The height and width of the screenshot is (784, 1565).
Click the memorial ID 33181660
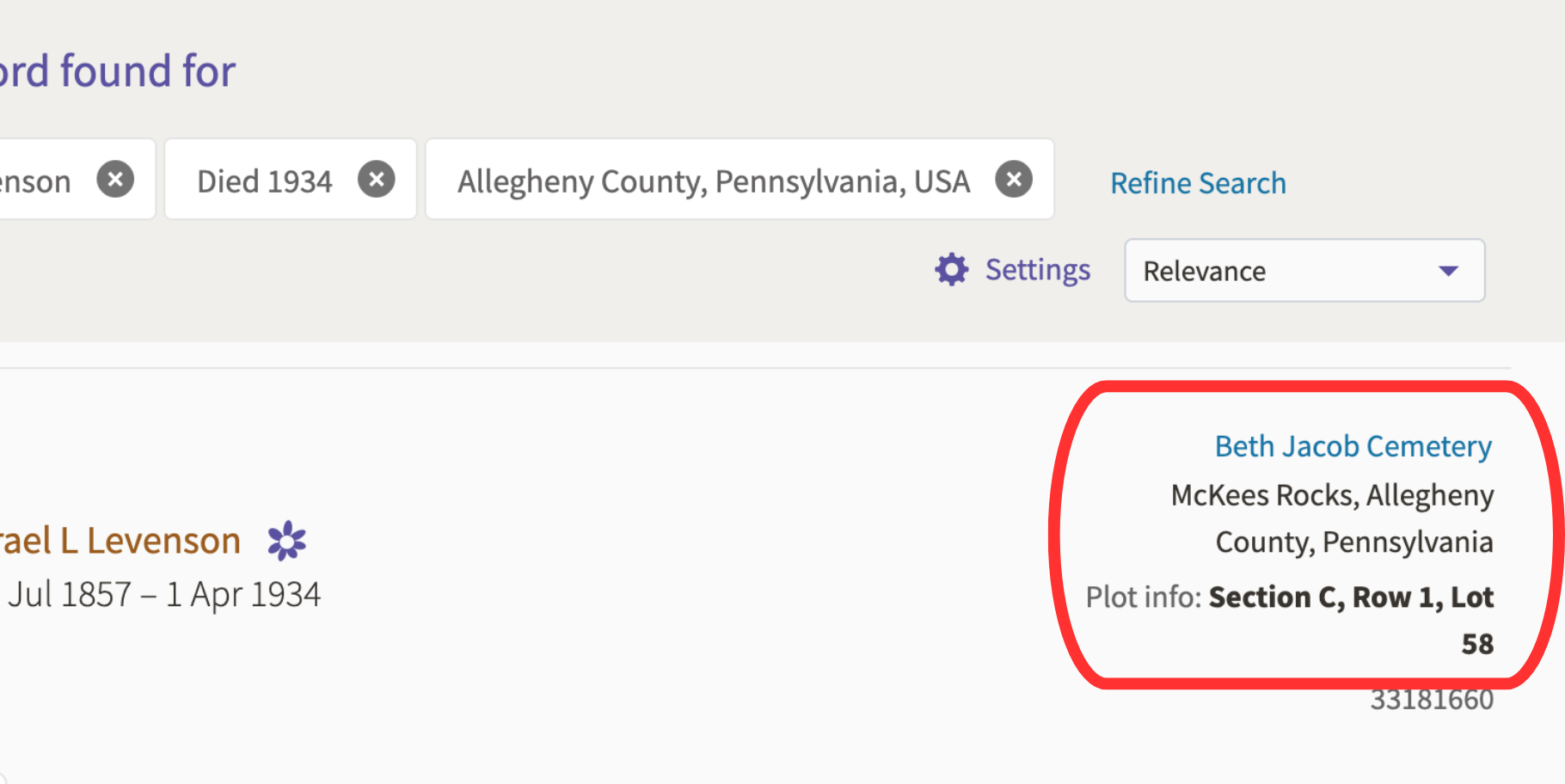[x=1431, y=700]
